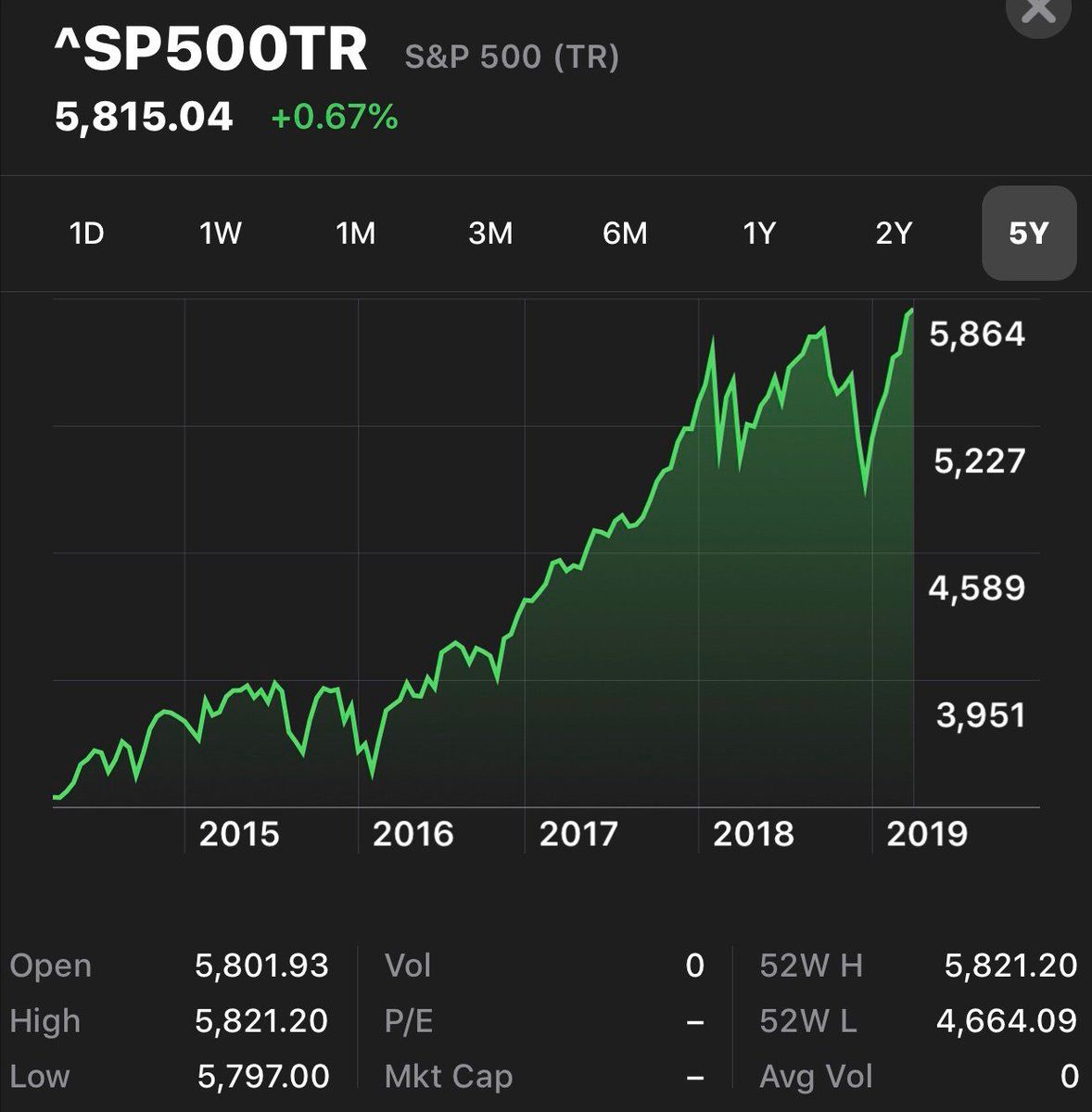The height and width of the screenshot is (1112, 1092).
Task: View the 1Y chart range
Action: [759, 234]
